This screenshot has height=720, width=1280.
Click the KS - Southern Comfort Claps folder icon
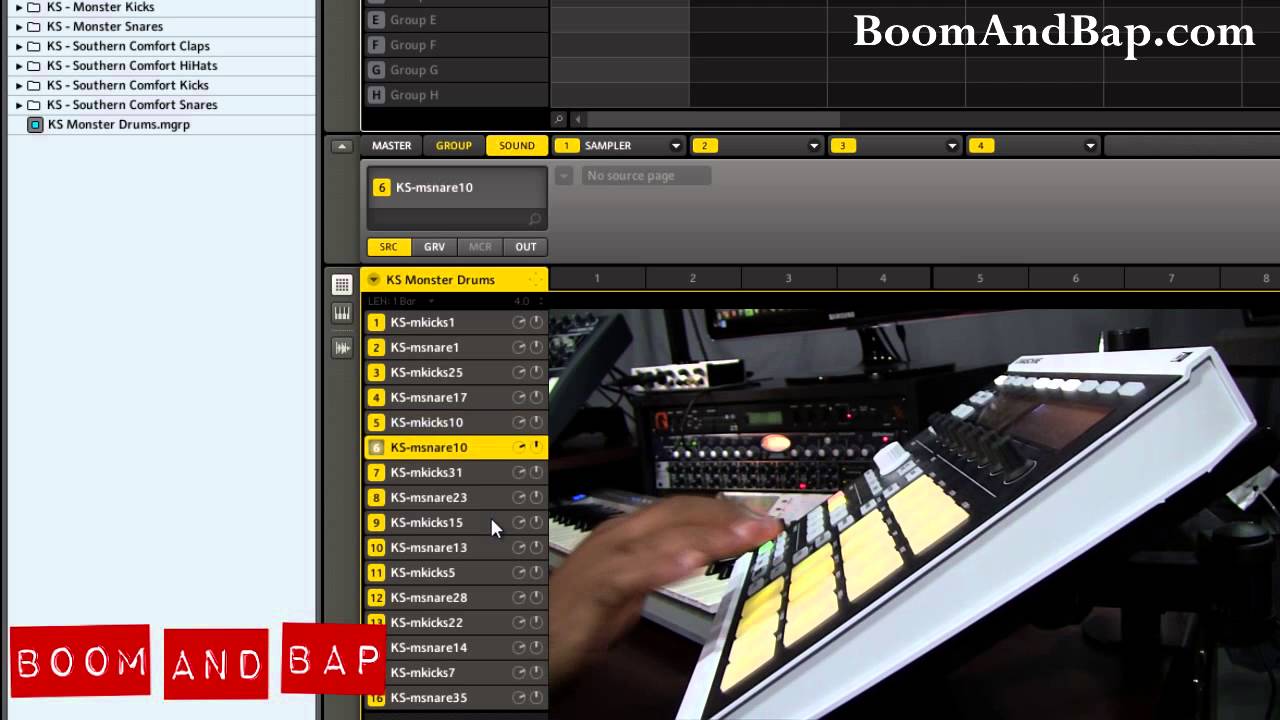(34, 46)
